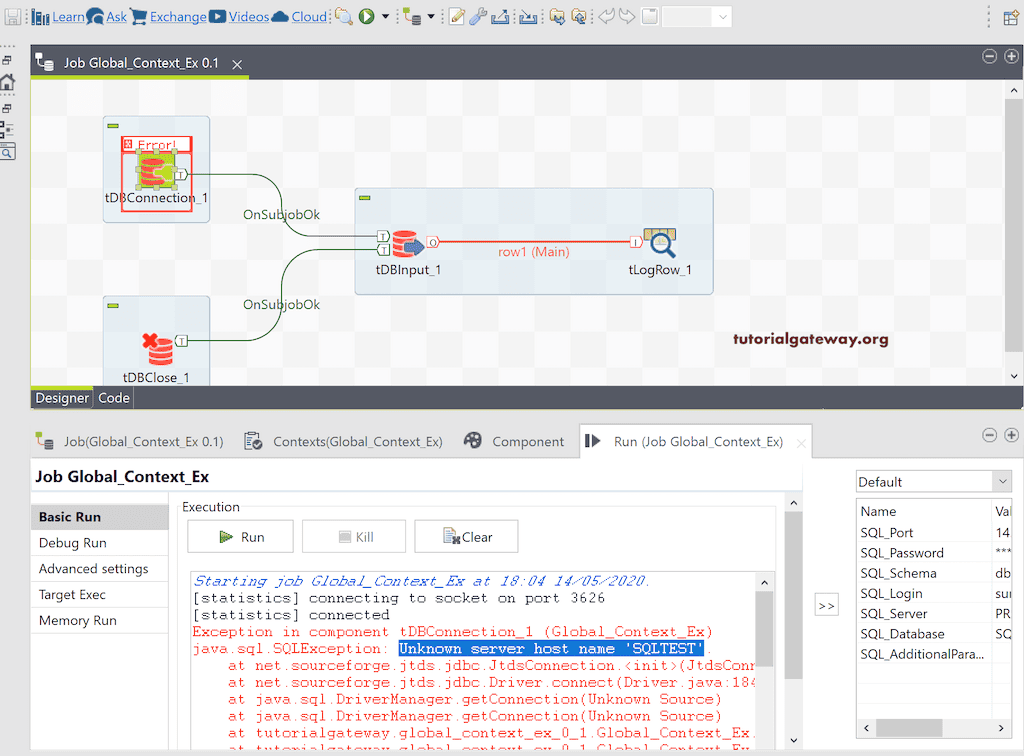Switch to the Code tab
Screen dimensions: 1024x756
[114, 398]
